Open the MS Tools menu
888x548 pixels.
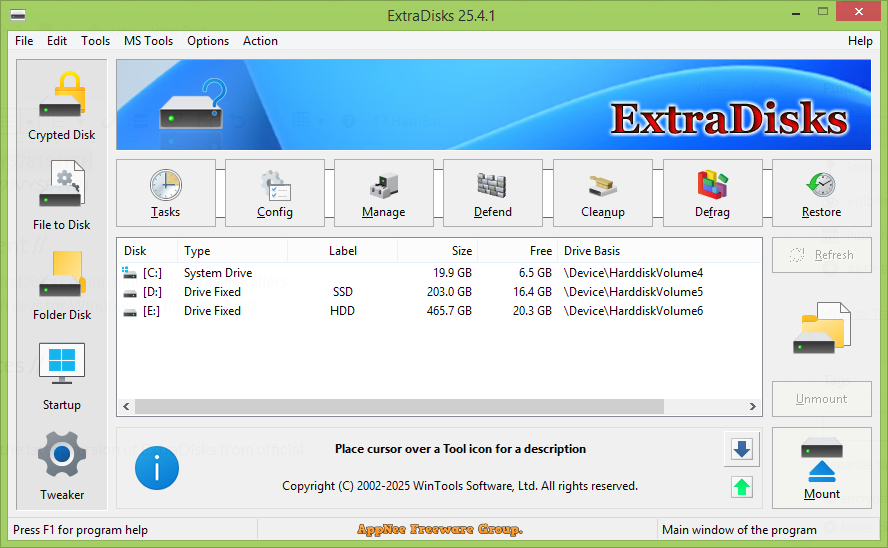point(148,41)
